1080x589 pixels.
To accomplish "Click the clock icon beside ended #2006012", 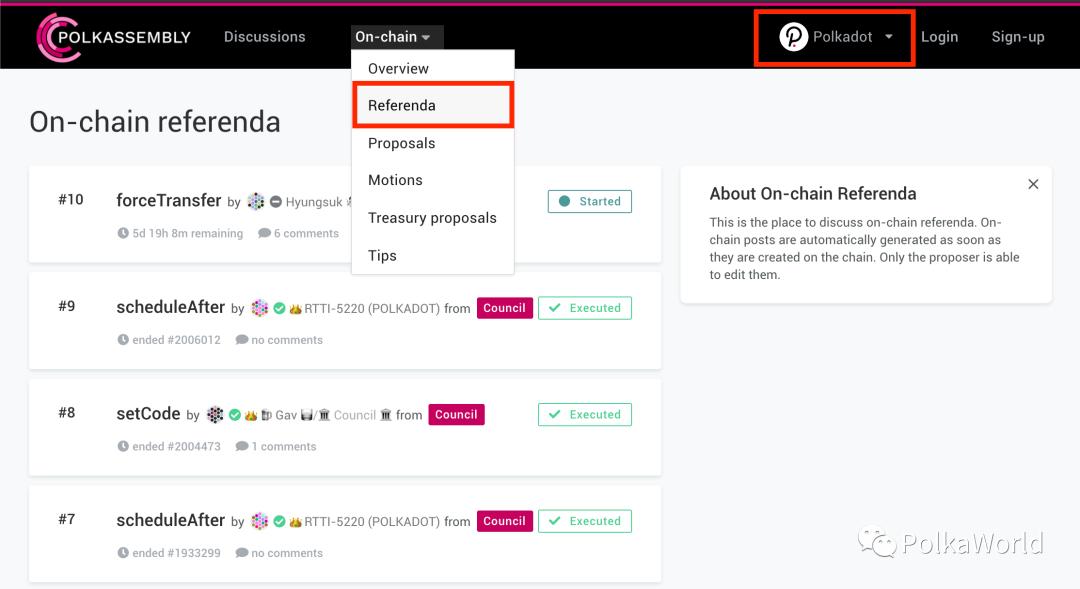I will pyautogui.click(x=123, y=340).
